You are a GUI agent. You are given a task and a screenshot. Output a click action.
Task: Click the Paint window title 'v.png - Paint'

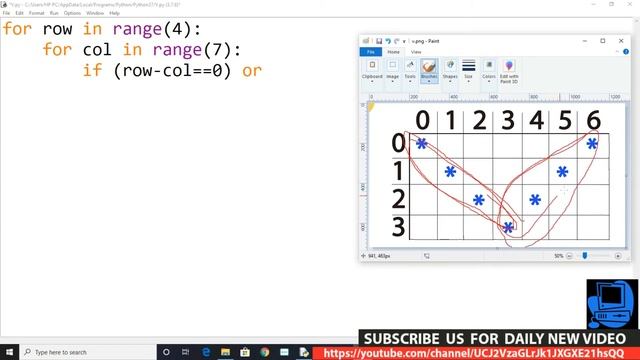(x=425, y=41)
